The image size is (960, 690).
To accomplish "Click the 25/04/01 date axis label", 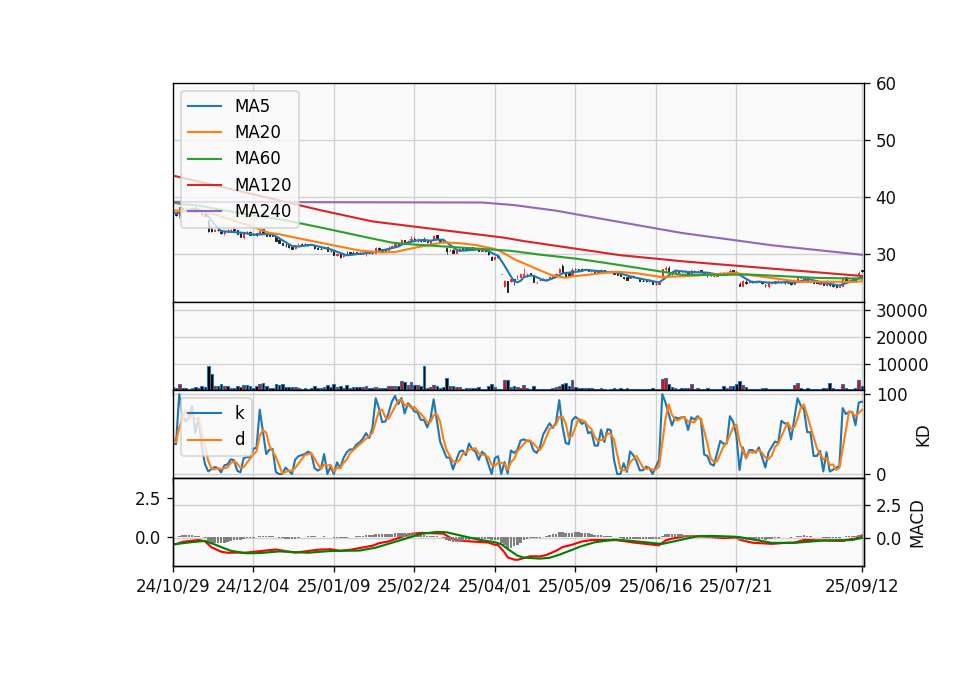I will point(495,586).
